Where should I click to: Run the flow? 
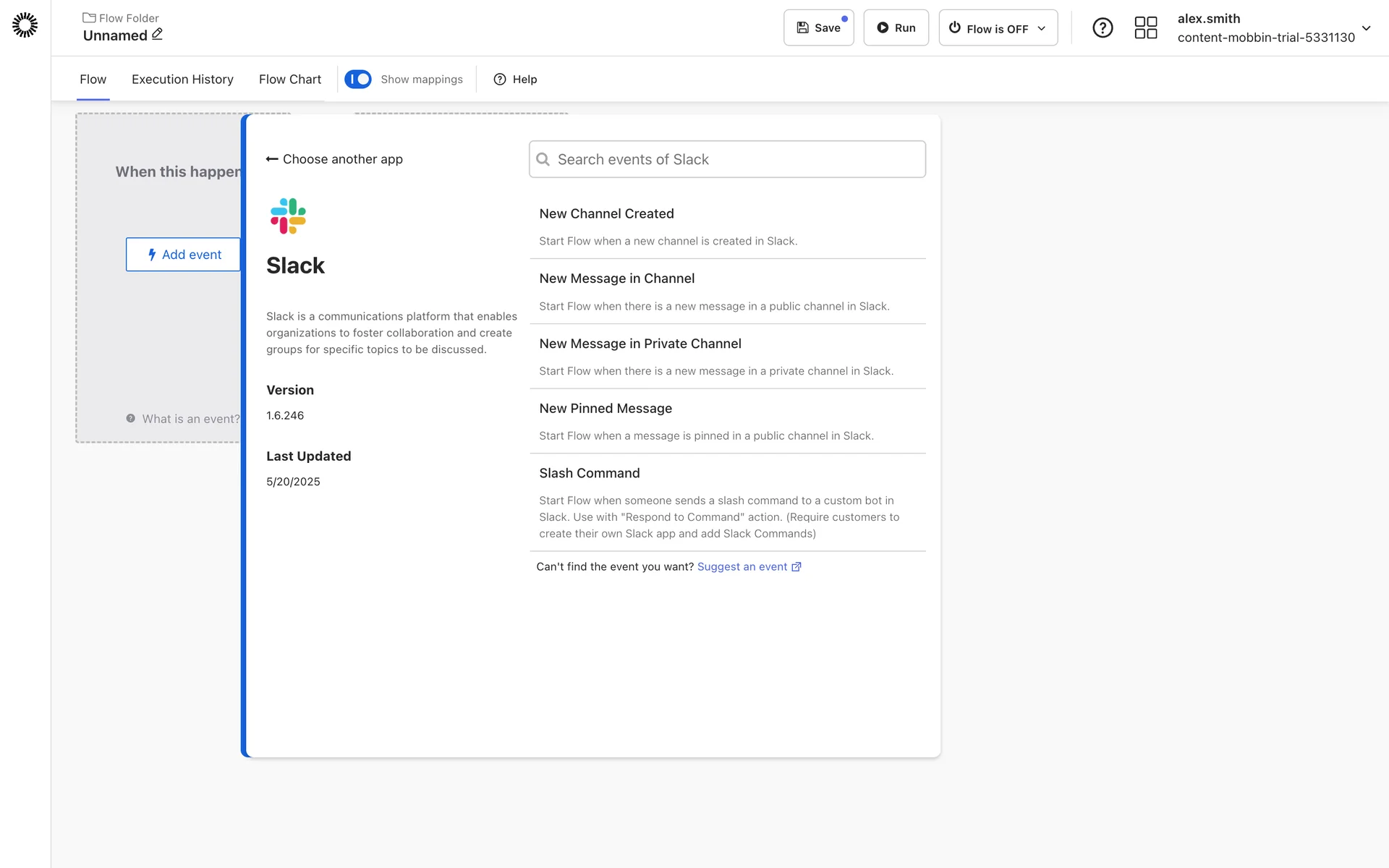(896, 27)
